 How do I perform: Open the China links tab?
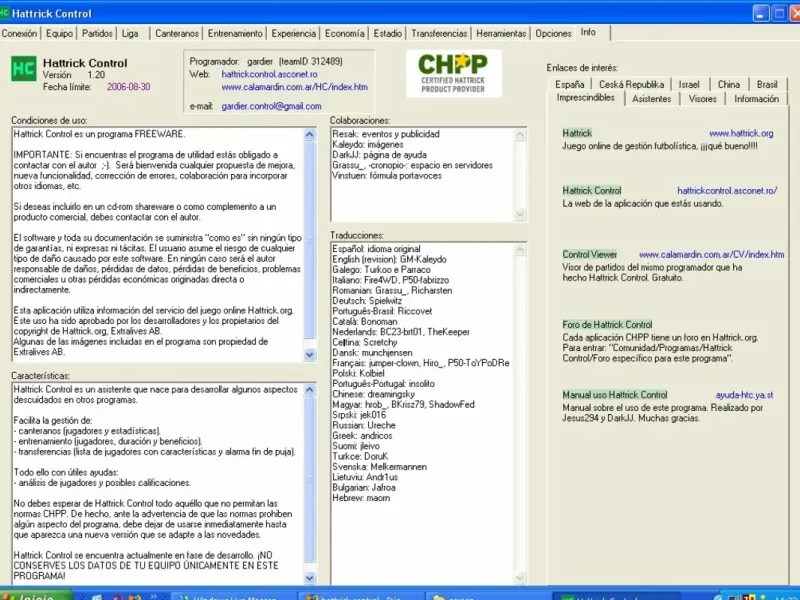point(729,85)
